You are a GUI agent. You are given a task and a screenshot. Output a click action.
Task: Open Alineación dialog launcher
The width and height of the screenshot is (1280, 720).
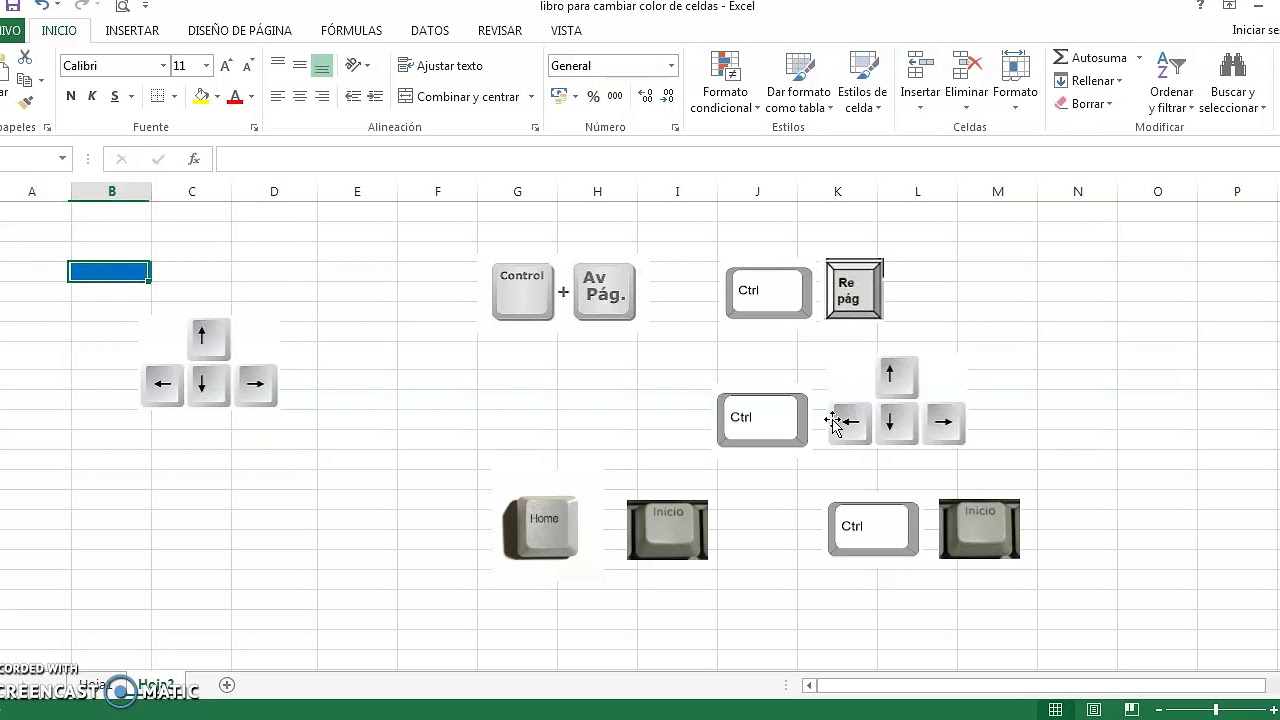click(x=535, y=128)
